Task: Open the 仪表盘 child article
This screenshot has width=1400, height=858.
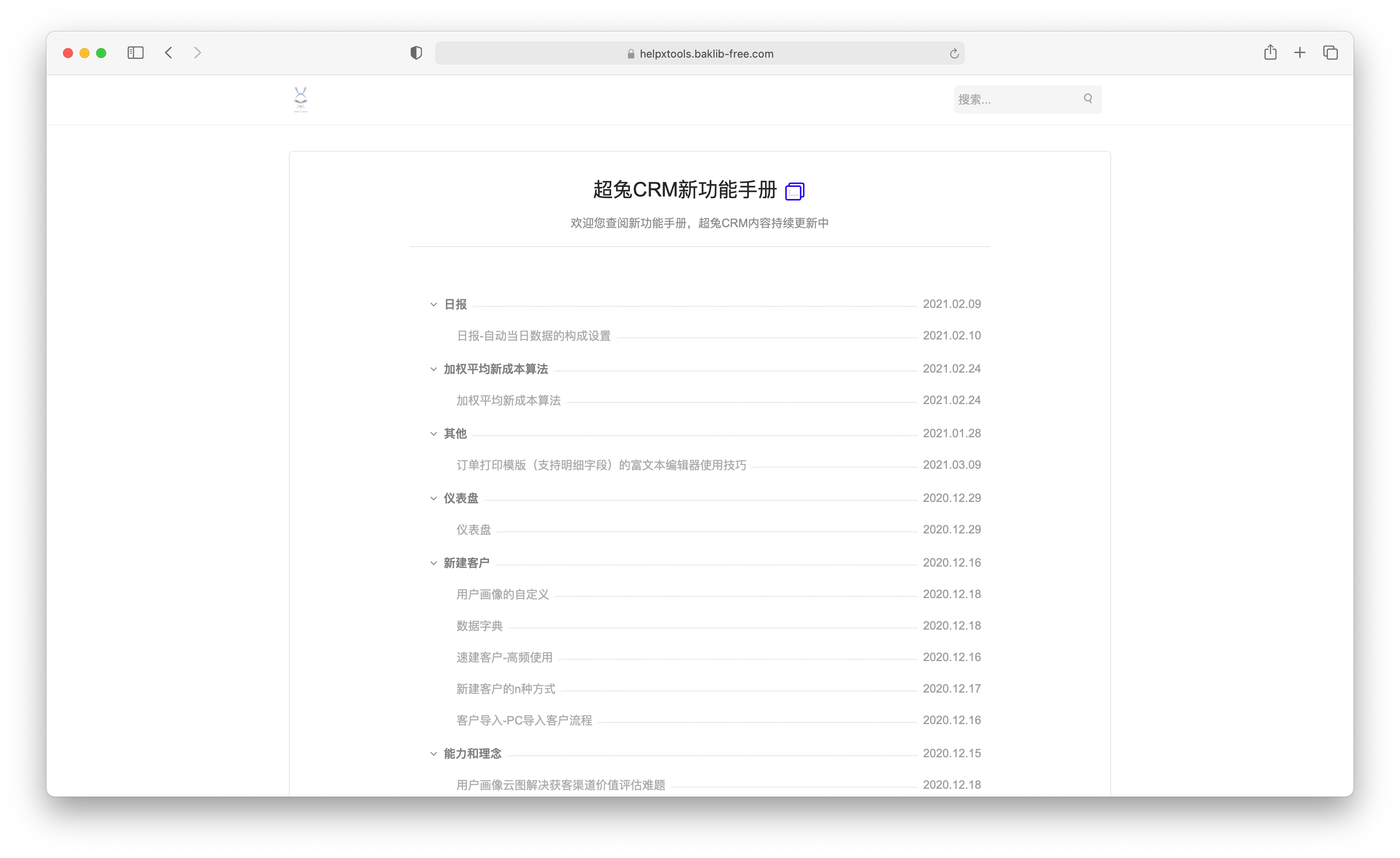Action: click(x=473, y=530)
